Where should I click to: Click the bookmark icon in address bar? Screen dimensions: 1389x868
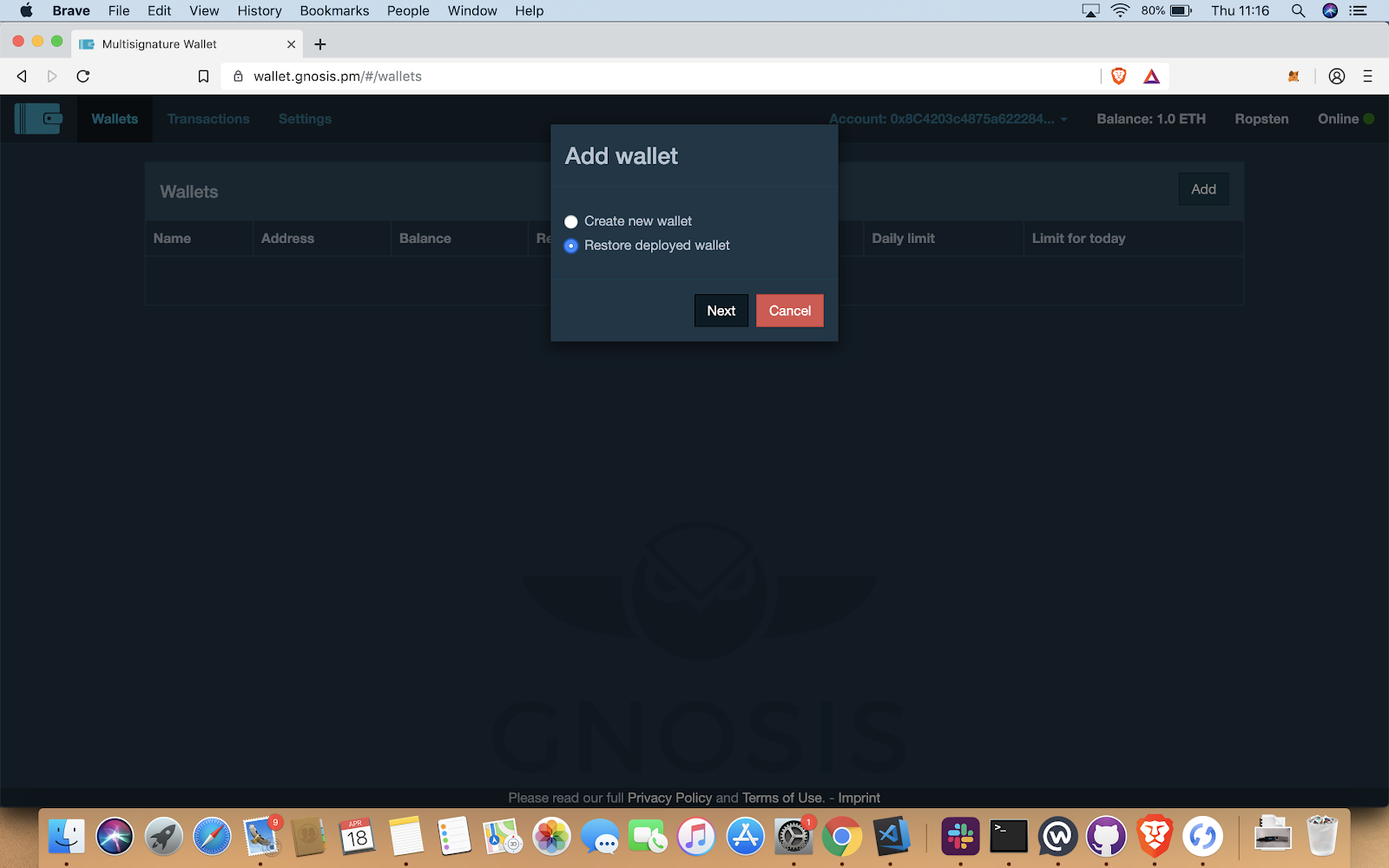(203, 76)
